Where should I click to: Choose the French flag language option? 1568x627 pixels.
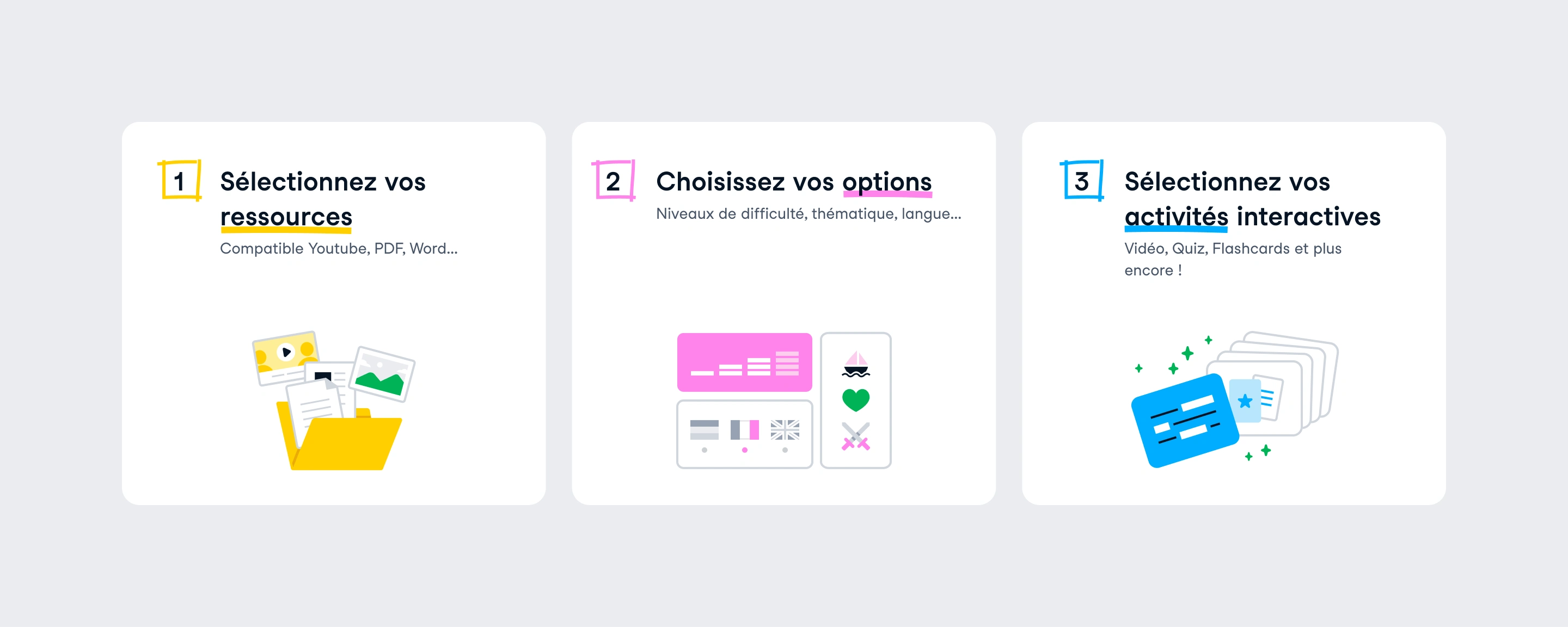point(744,430)
